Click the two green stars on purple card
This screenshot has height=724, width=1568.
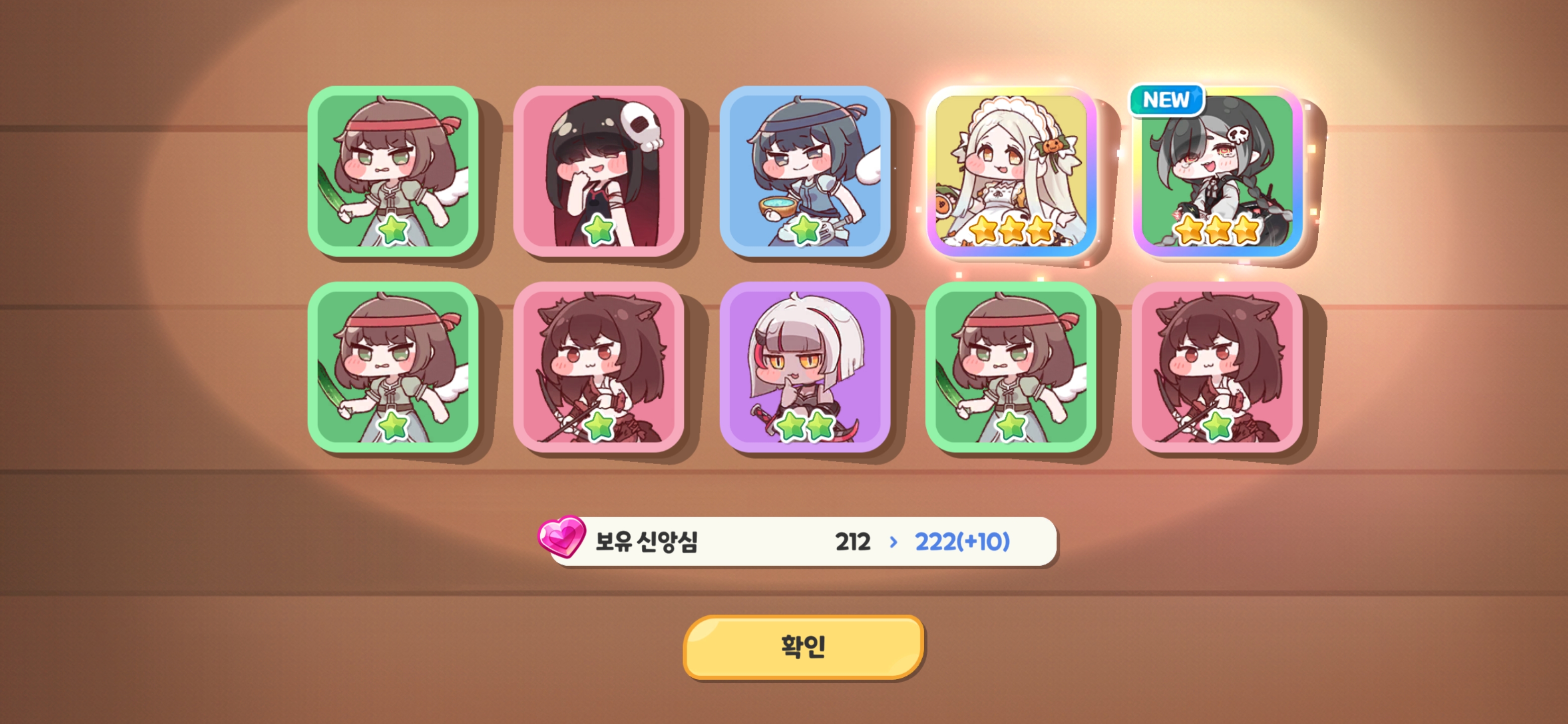[805, 425]
